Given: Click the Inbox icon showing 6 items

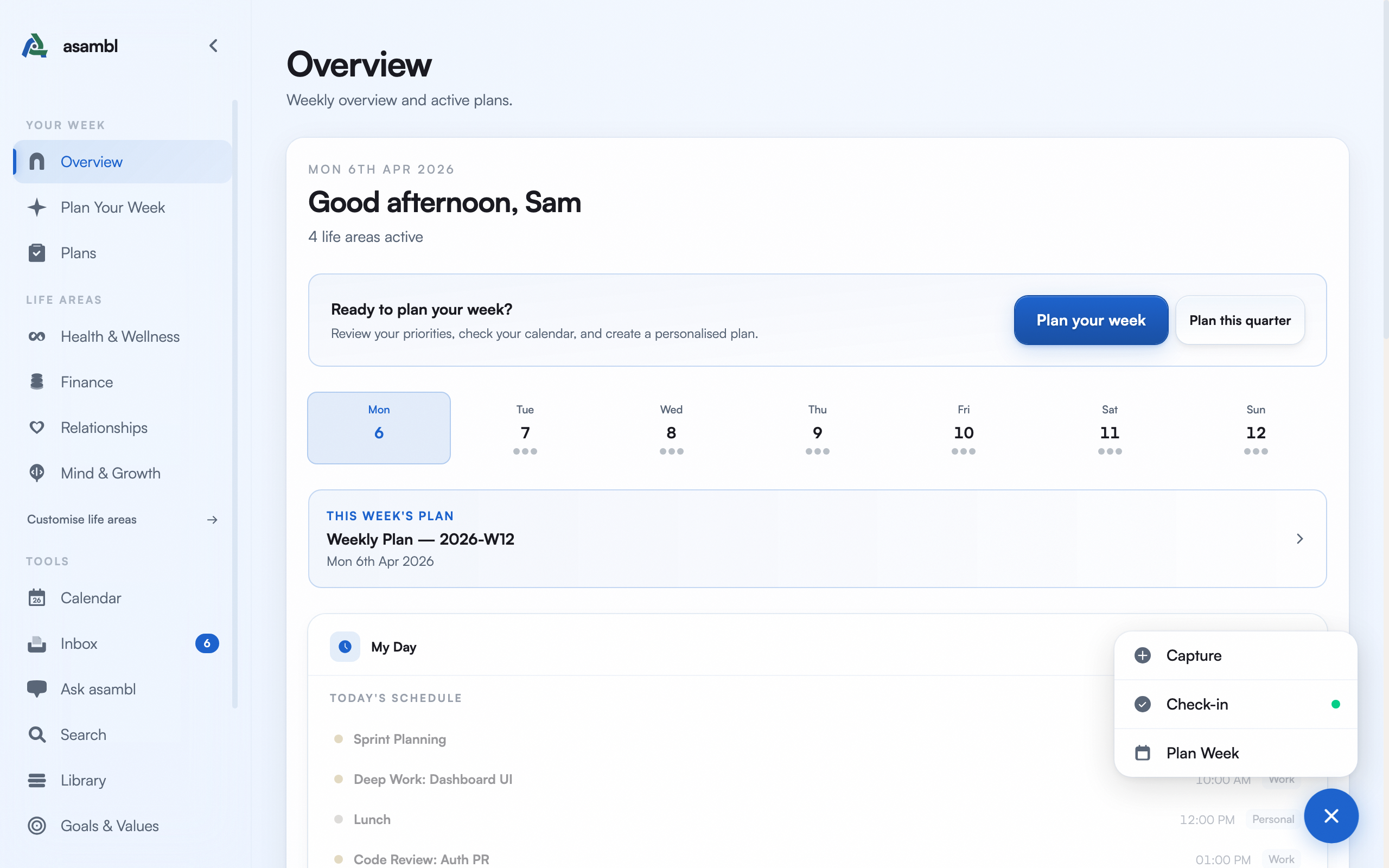Looking at the screenshot, I should tap(37, 643).
